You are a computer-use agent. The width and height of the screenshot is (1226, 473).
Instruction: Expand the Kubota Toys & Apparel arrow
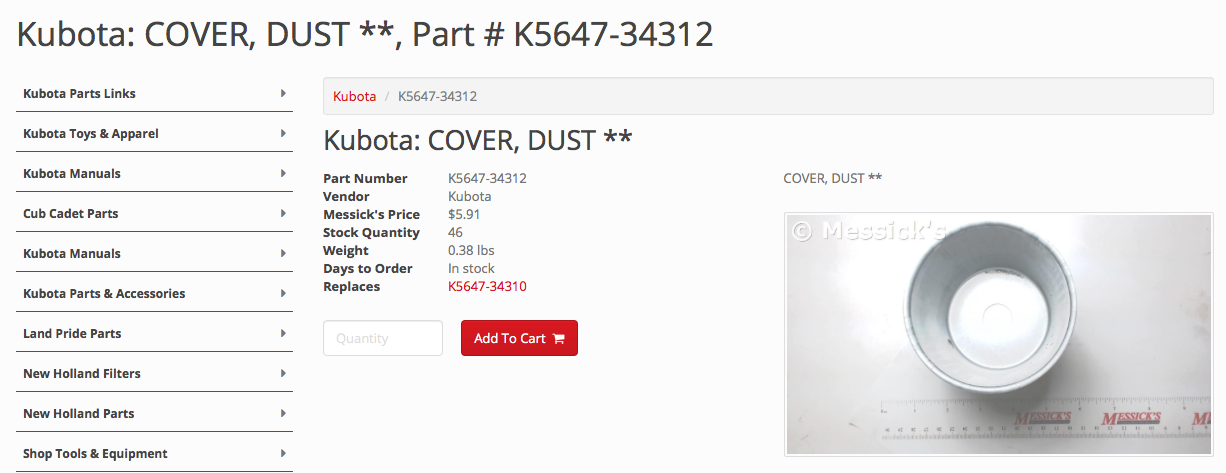pyautogui.click(x=284, y=133)
